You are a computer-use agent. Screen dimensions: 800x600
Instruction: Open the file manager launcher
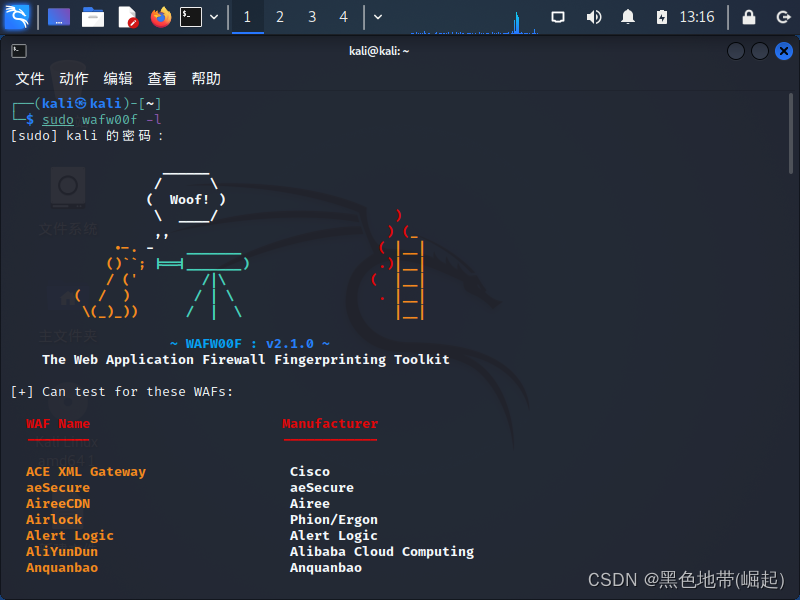[x=93, y=17]
